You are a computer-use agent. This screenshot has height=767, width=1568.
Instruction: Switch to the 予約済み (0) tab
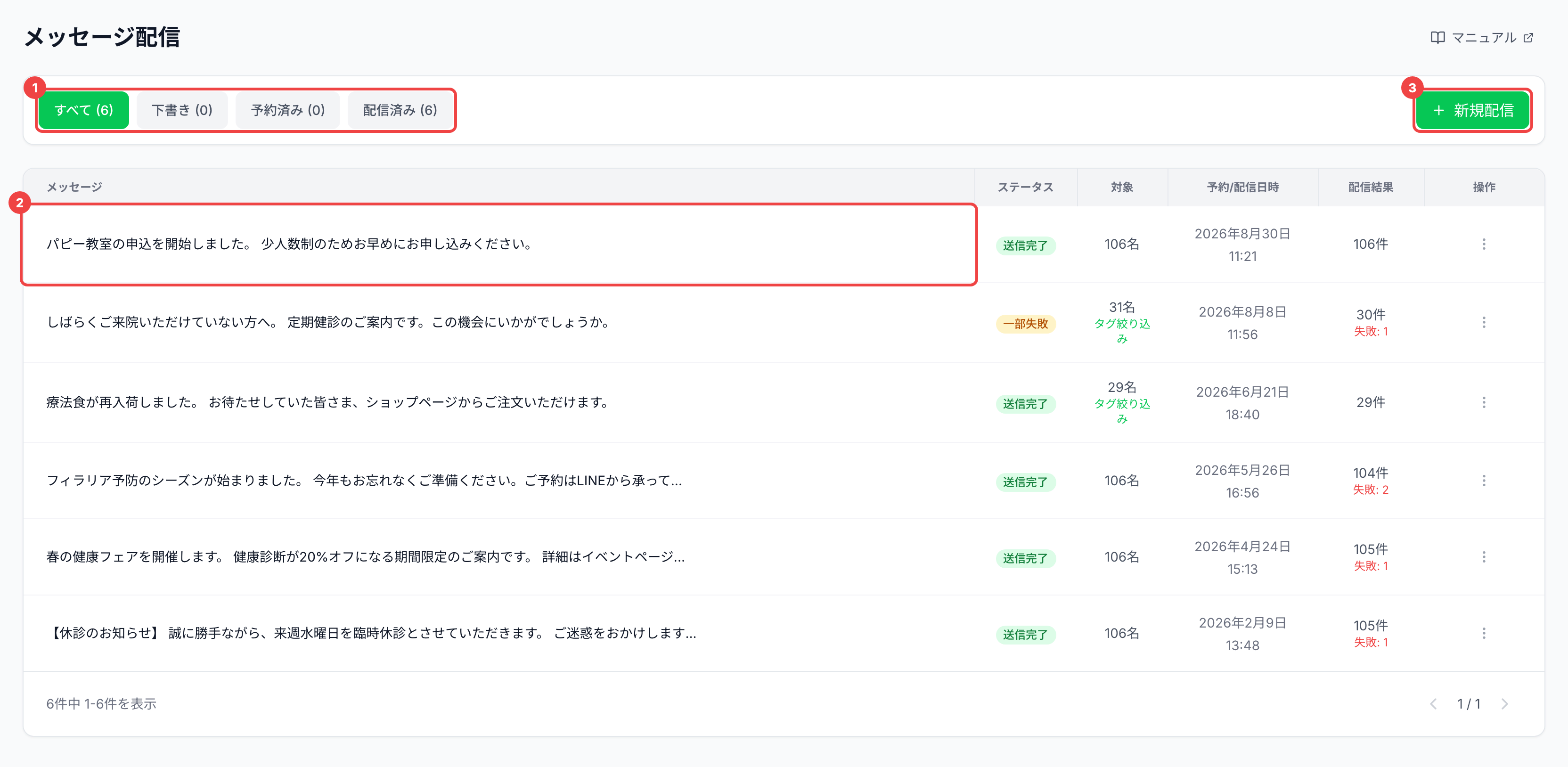tap(288, 110)
